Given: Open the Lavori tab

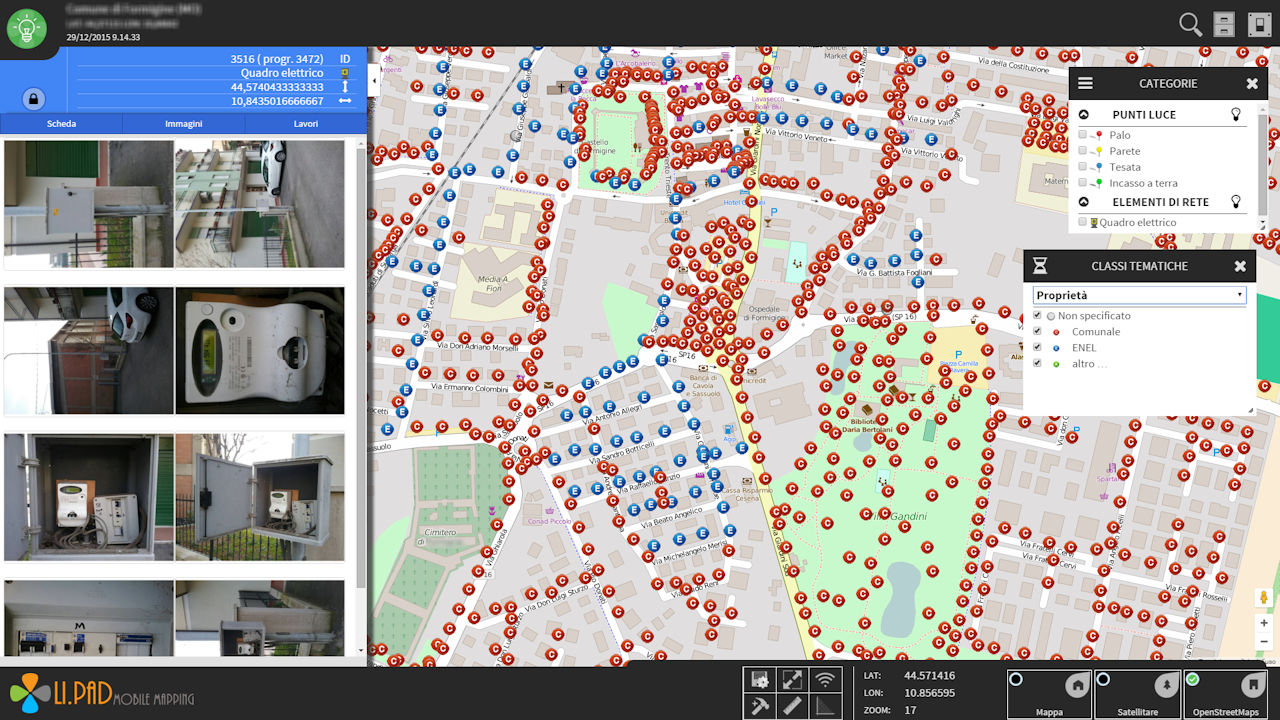Looking at the screenshot, I should (x=306, y=124).
